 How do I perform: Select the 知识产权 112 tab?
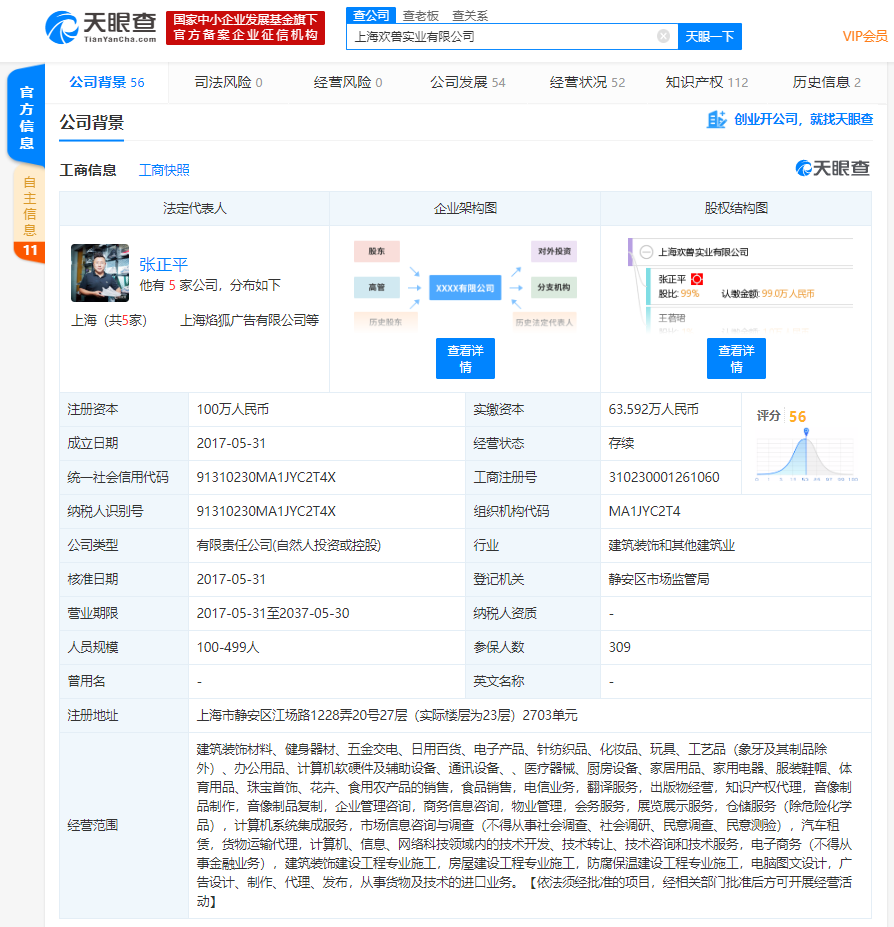[x=707, y=82]
